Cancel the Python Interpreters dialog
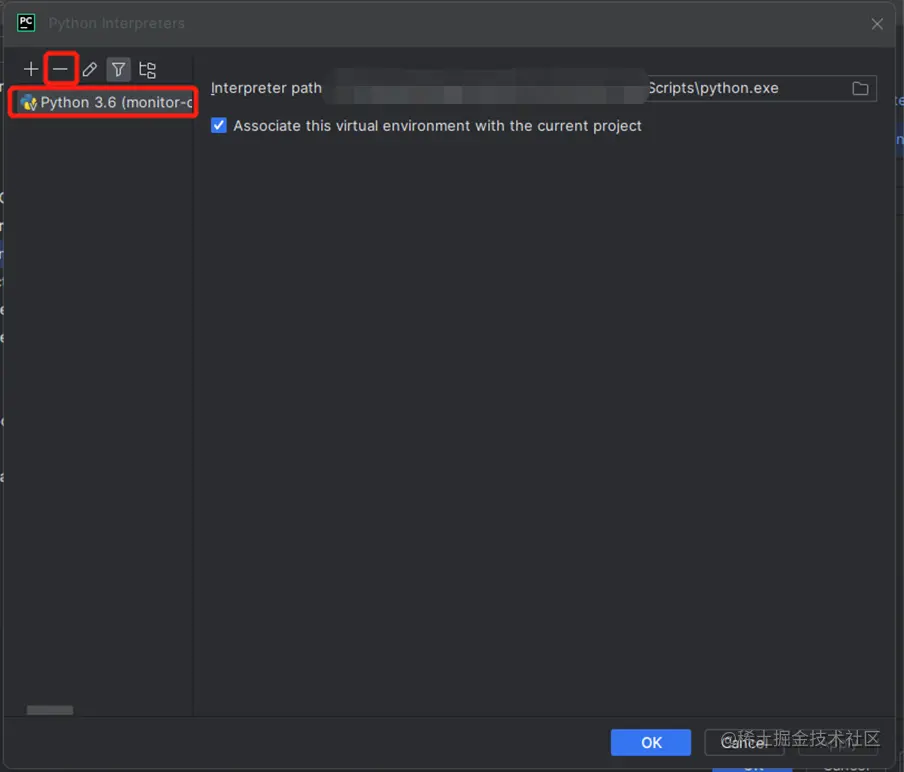The width and height of the screenshot is (904, 772). [744, 743]
